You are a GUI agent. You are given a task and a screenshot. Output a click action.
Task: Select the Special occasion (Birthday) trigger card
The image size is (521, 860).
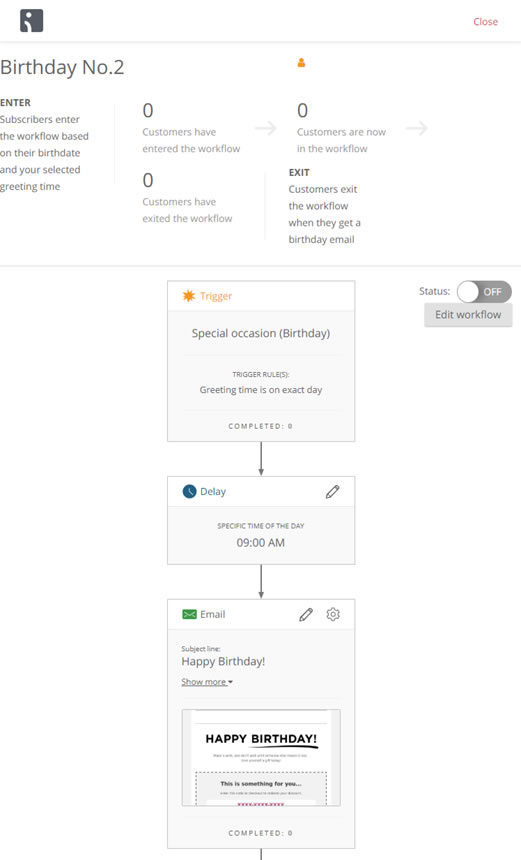[x=261, y=361]
